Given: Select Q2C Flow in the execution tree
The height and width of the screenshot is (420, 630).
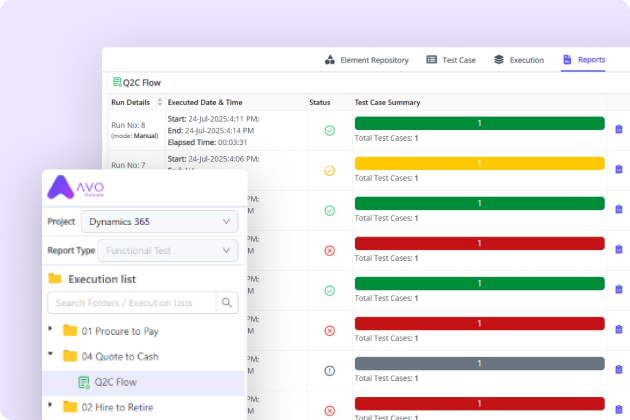Looking at the screenshot, I should pos(116,381).
